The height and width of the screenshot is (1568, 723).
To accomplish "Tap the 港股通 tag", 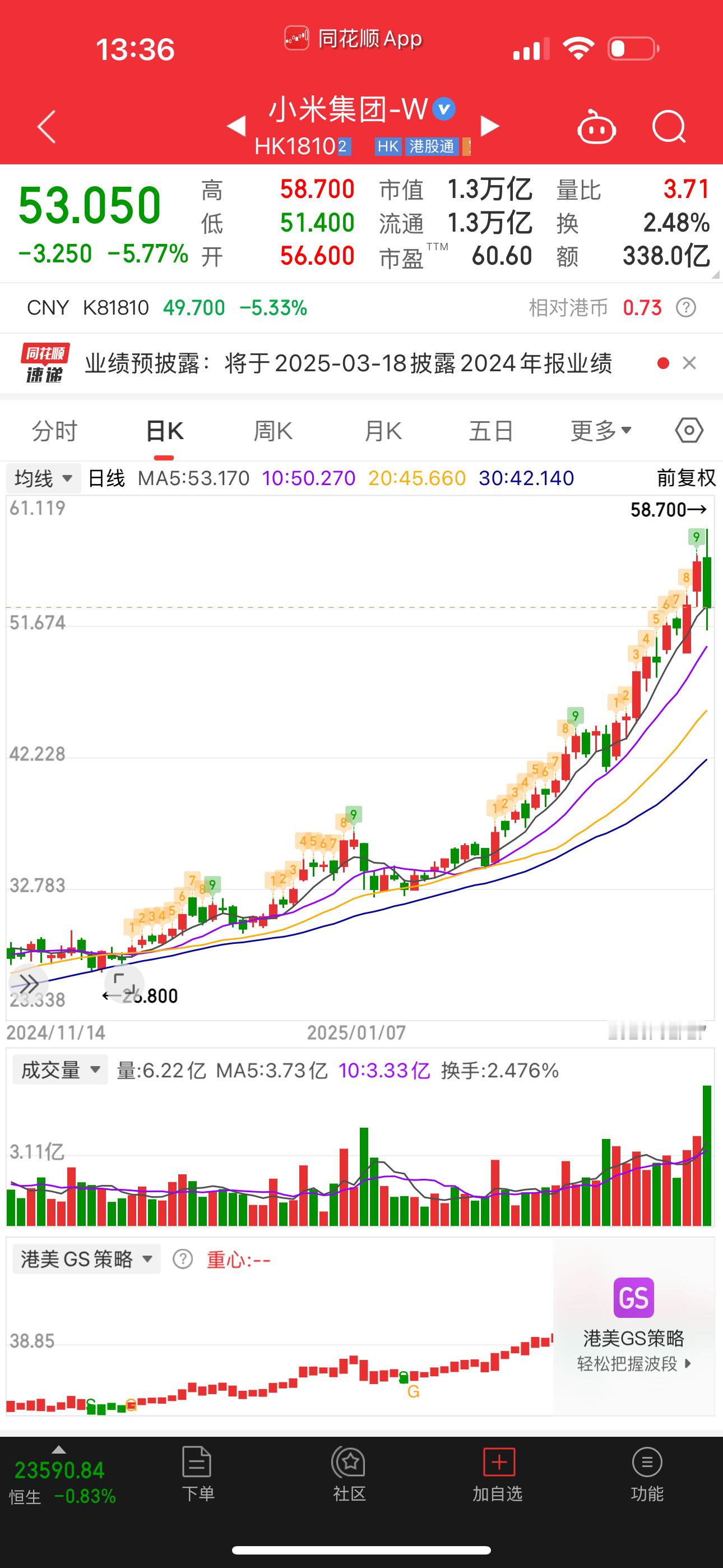I will 432,146.
